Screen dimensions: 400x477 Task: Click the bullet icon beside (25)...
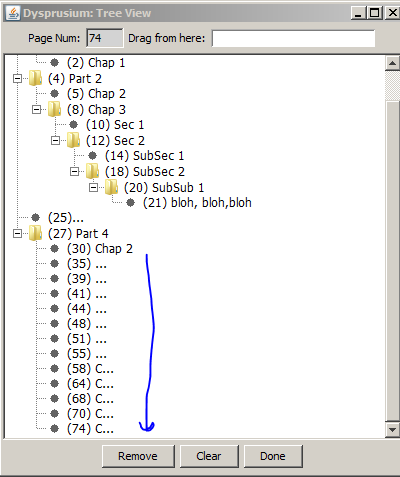click(35, 218)
